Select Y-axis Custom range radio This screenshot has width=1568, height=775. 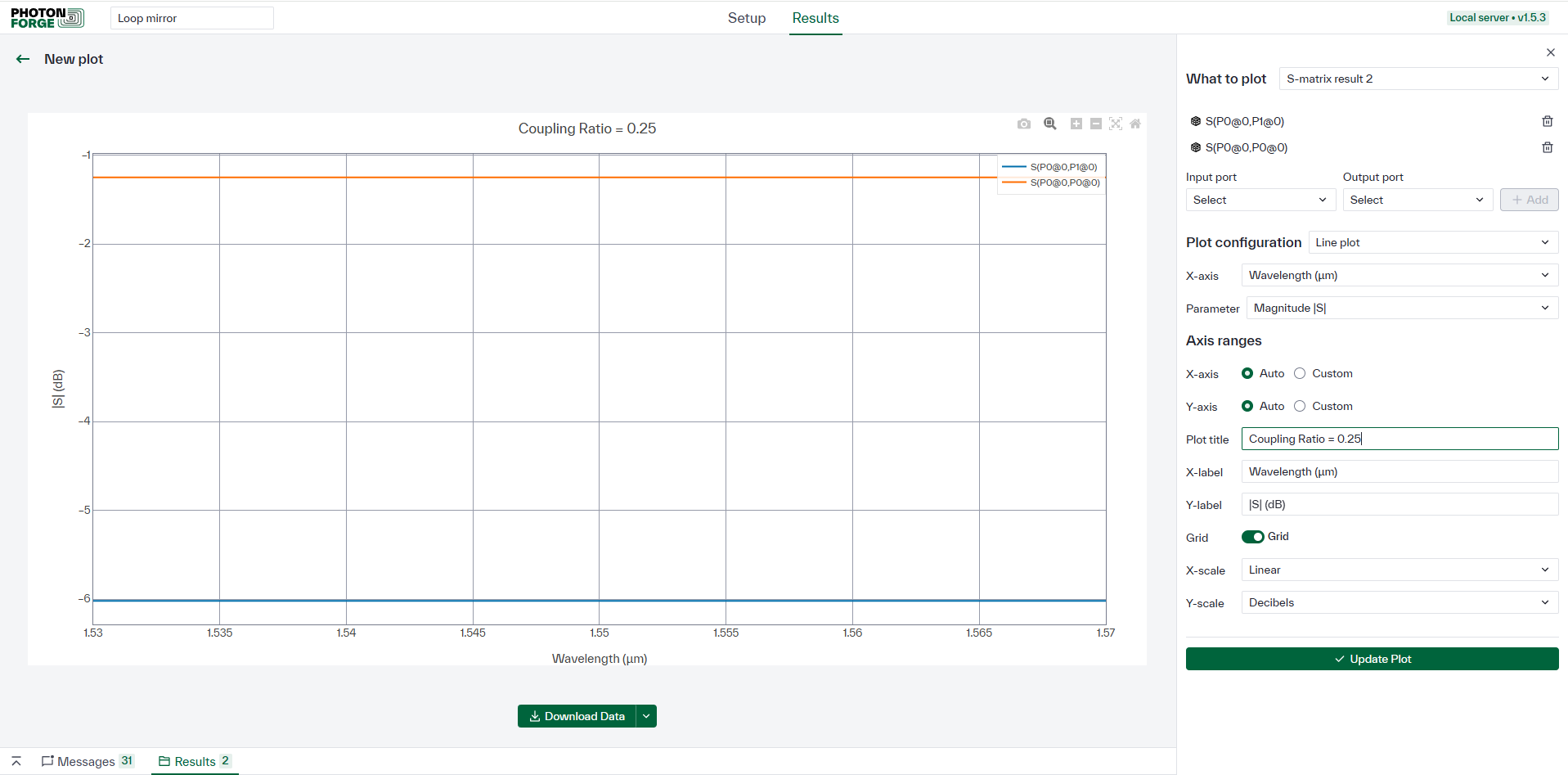click(x=1300, y=406)
